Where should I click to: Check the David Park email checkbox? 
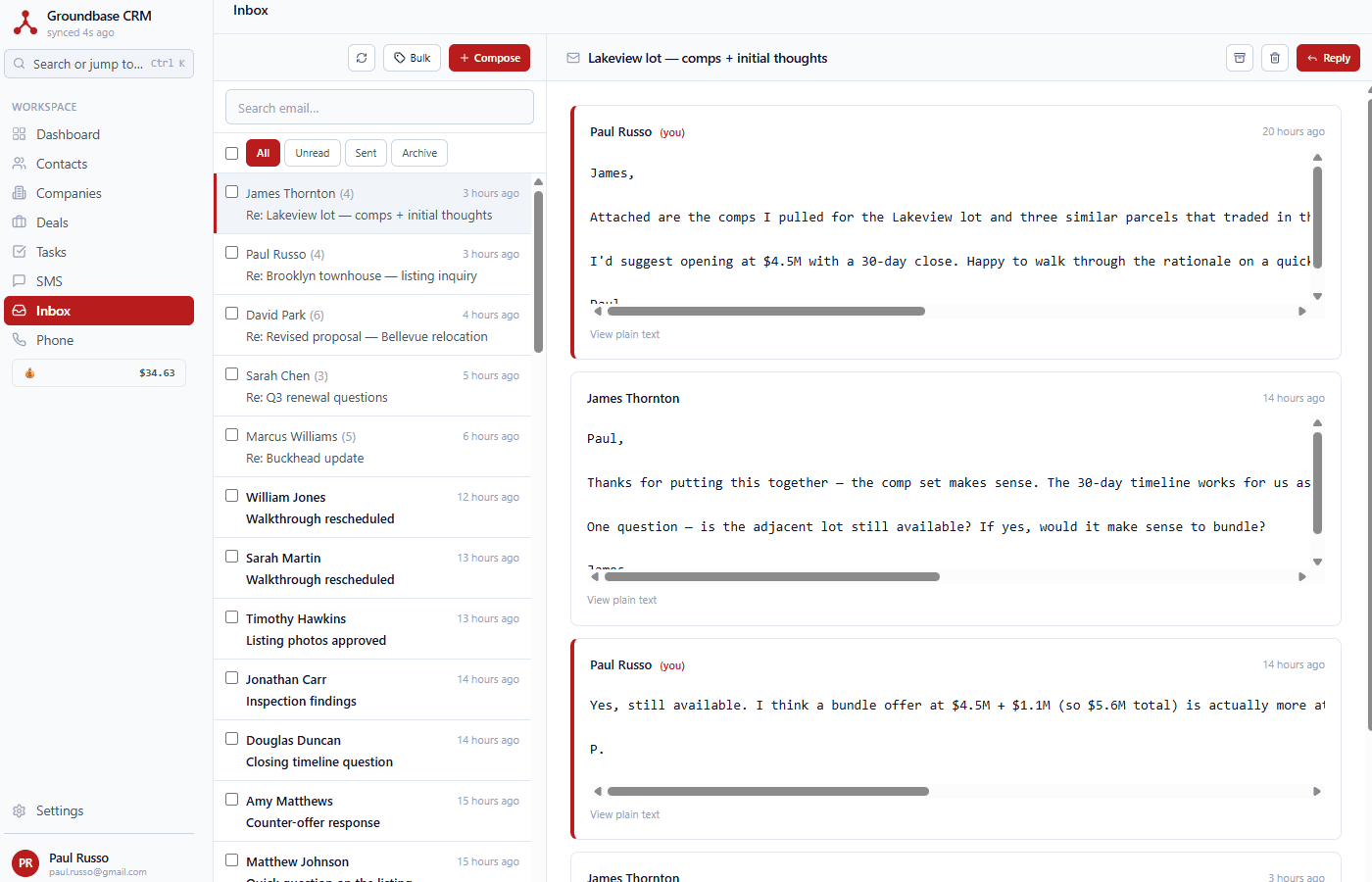coord(232,314)
